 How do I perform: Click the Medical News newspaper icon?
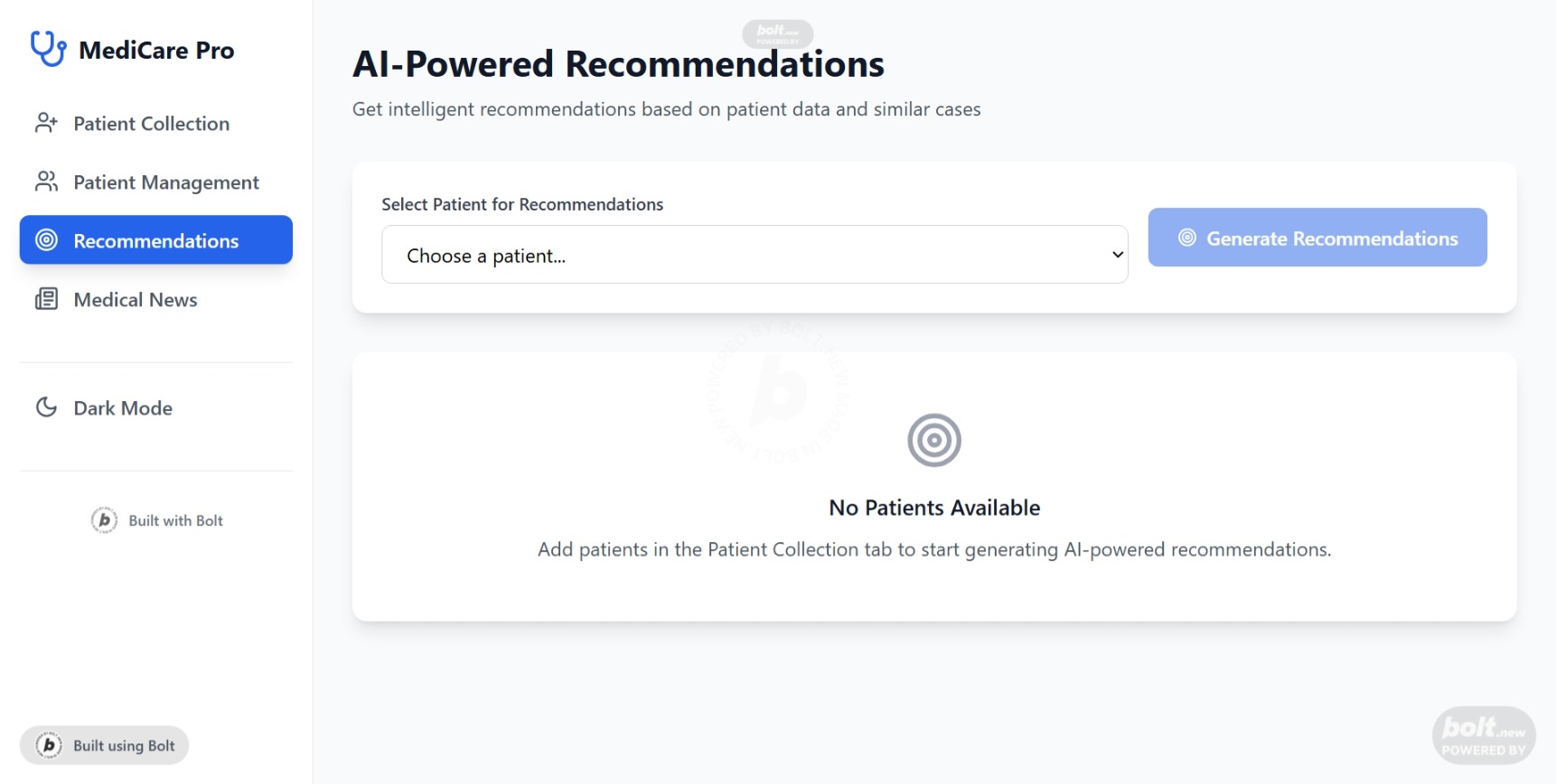(x=46, y=299)
